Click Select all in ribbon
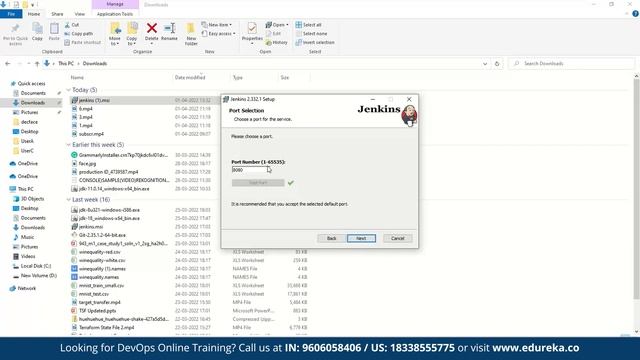The image size is (640, 360). point(309,25)
